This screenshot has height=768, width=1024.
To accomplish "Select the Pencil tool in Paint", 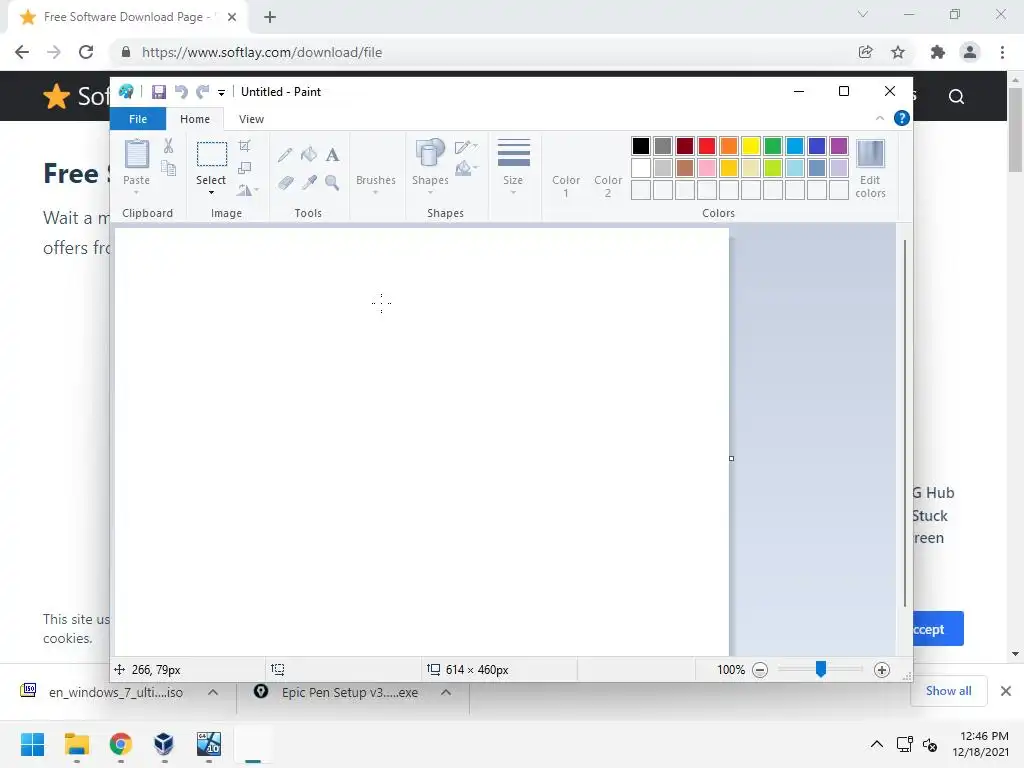I will pyautogui.click(x=285, y=155).
